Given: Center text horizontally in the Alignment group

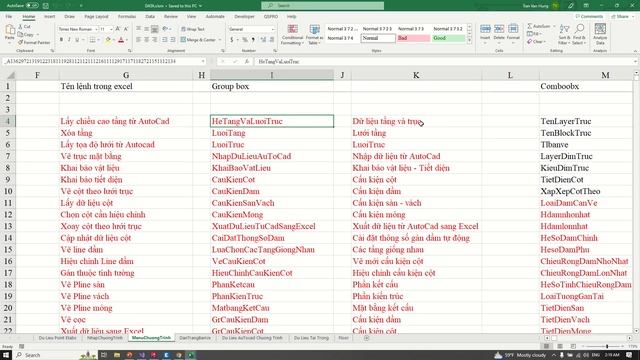Looking at the screenshot, I should coord(147,40).
